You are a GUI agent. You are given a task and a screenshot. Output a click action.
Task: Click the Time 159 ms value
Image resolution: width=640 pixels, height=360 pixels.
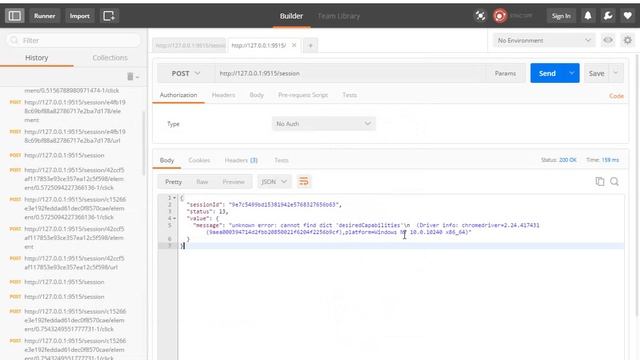point(610,160)
